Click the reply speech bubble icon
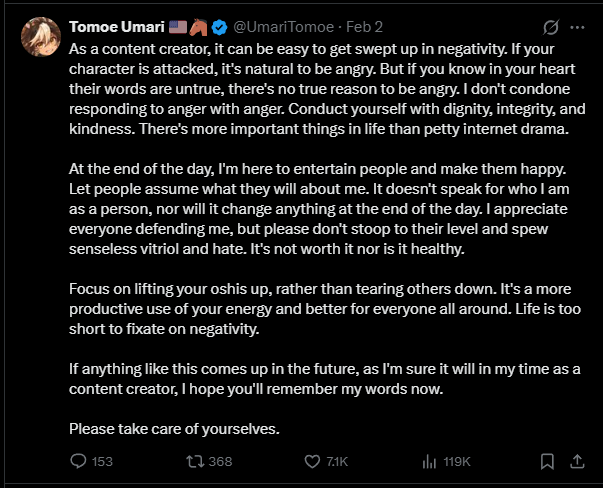Image resolution: width=603 pixels, height=488 pixels. tap(80, 461)
